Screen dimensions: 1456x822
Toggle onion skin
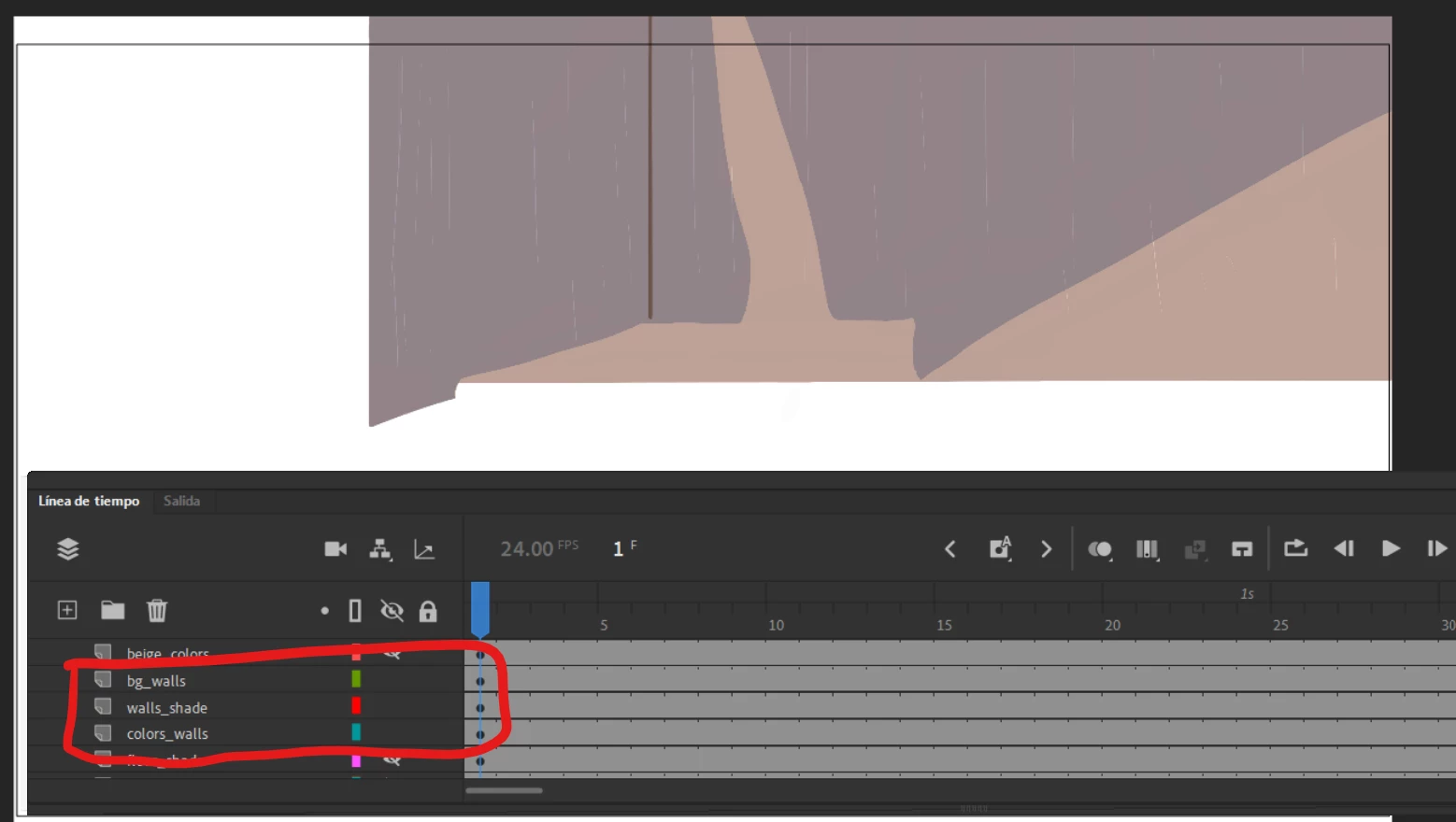pos(1100,549)
